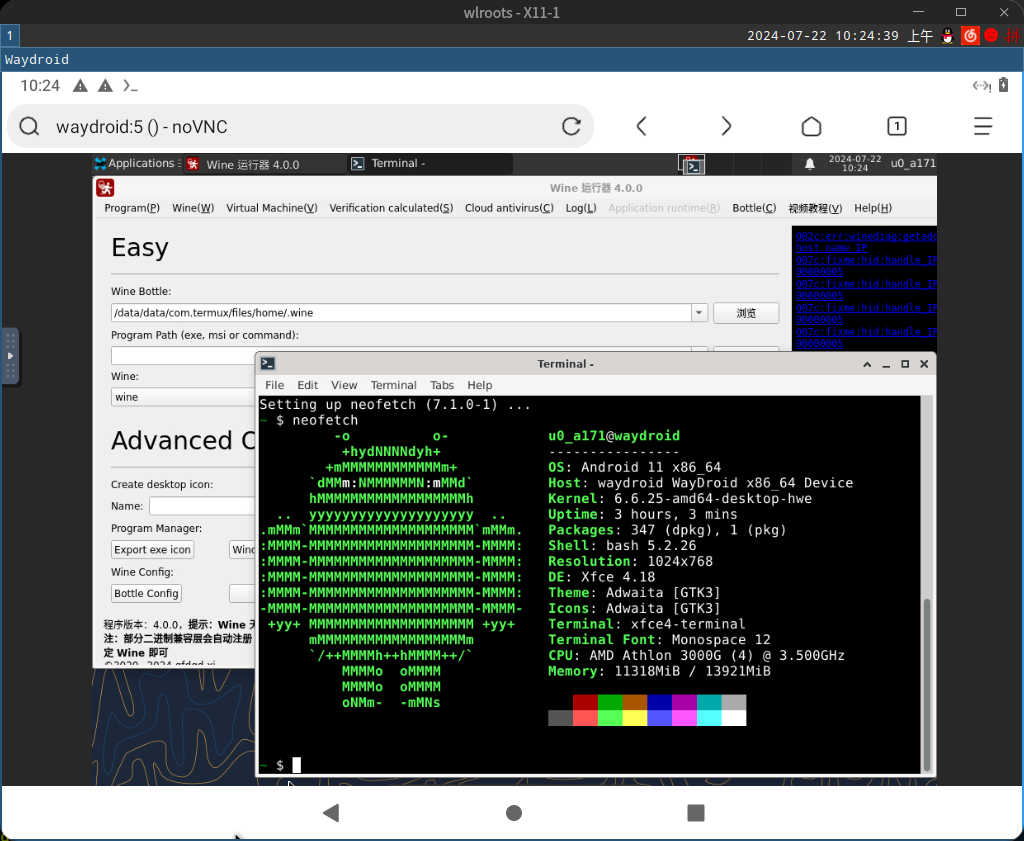Open the browser tab counter
Screen dimensions: 1024x841
(897, 126)
